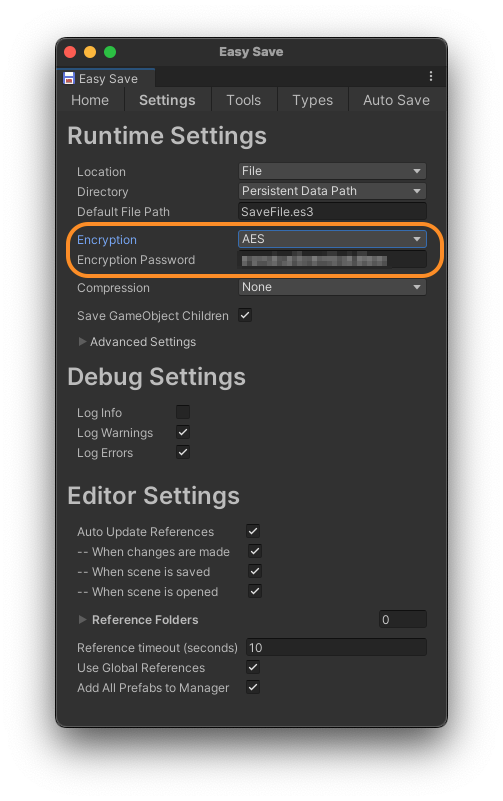
Task: Click the Encryption Password label
Action: click(x=136, y=260)
